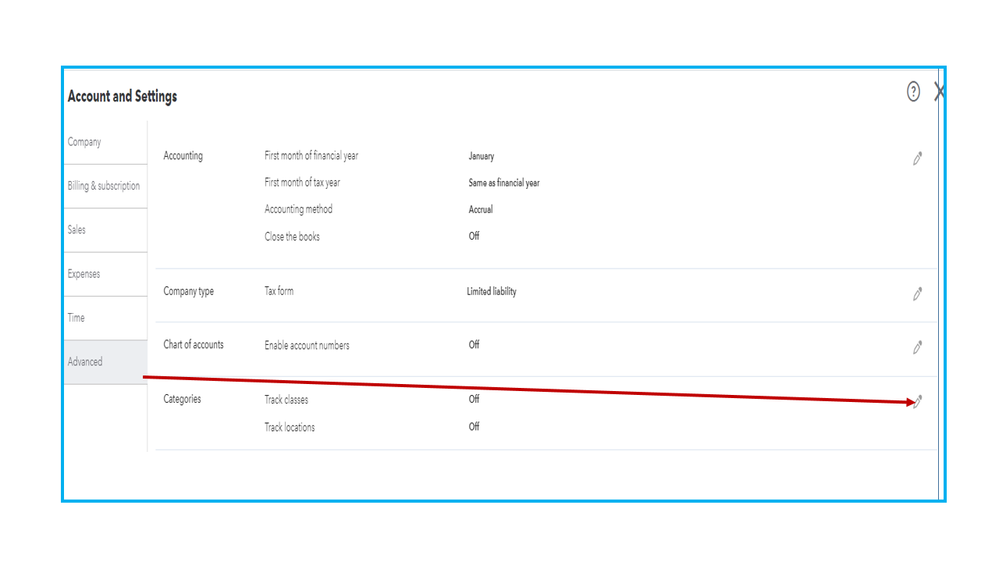Switch to the Company tab

click(x=85, y=142)
